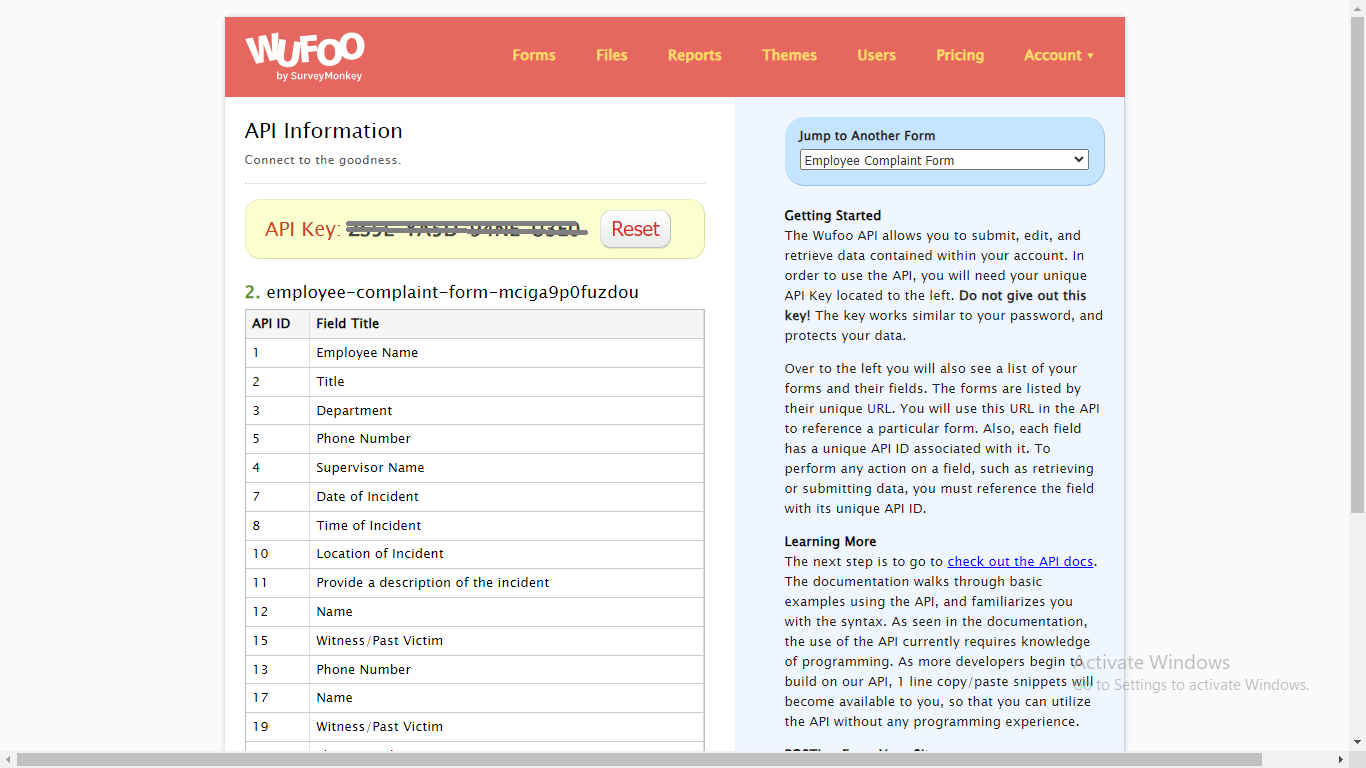Screen dimensions: 1366x768
Task: Switch to the Reports tab
Action: click(x=695, y=55)
